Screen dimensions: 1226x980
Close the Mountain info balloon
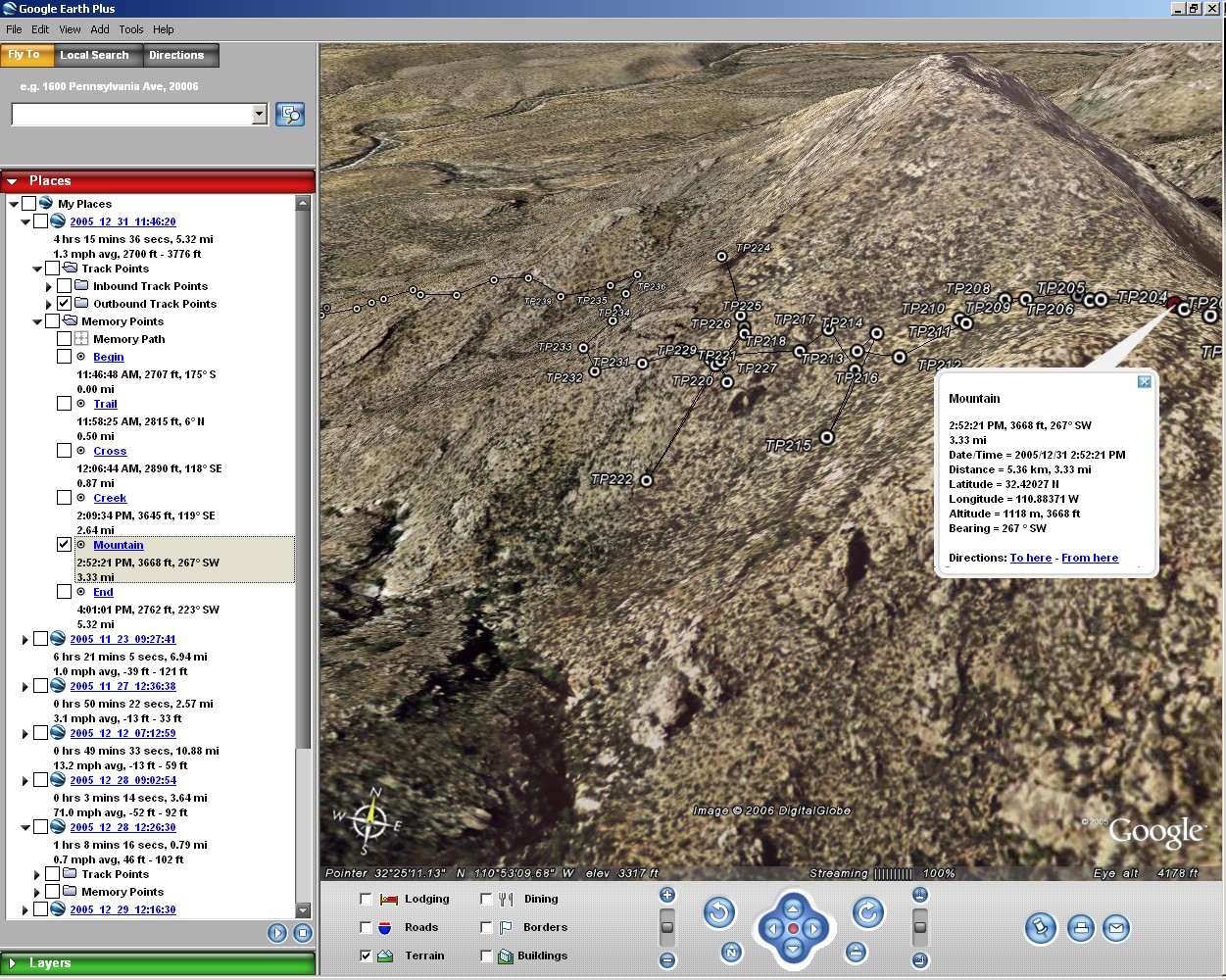tap(1144, 381)
